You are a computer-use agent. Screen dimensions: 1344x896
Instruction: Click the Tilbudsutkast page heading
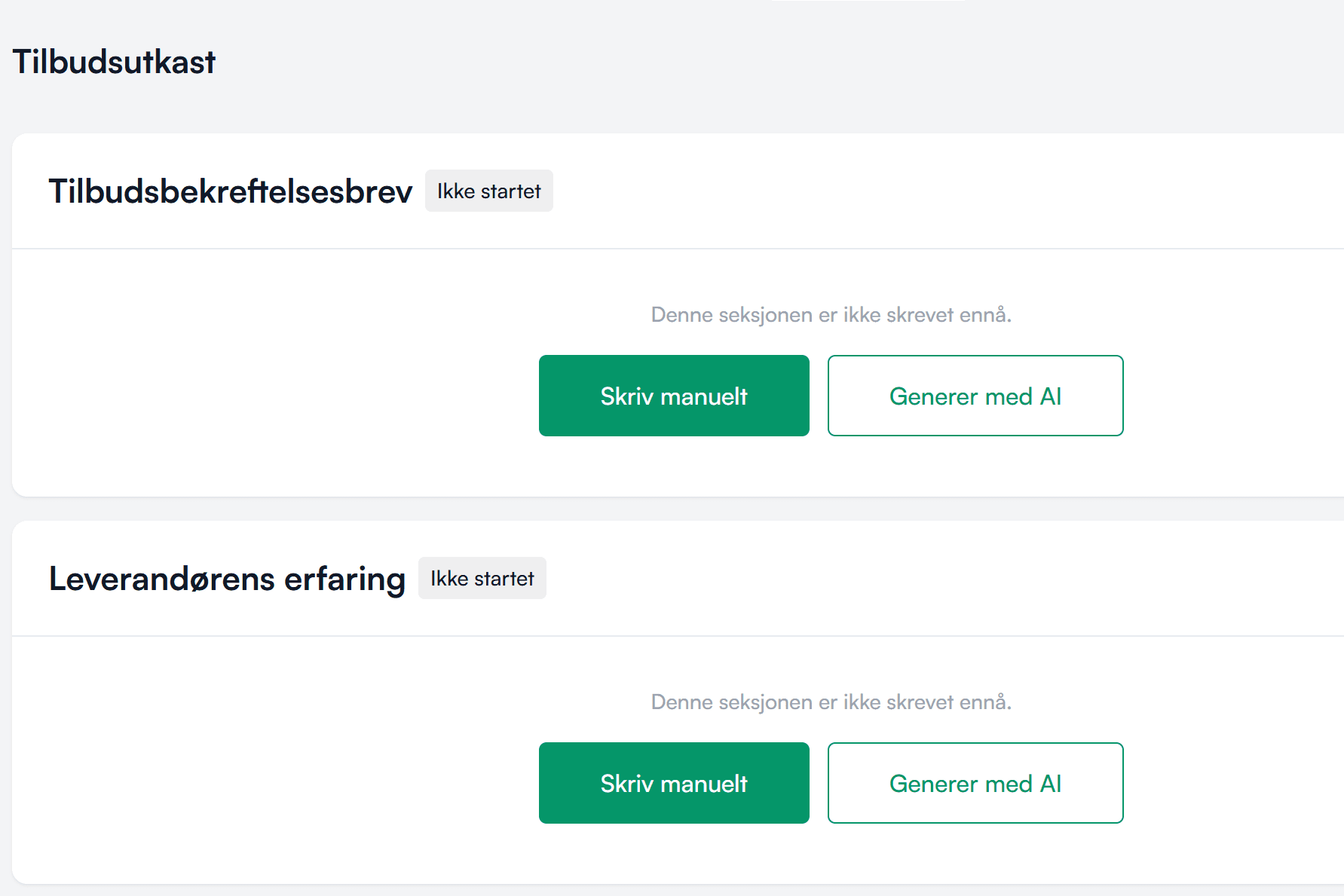[x=114, y=62]
